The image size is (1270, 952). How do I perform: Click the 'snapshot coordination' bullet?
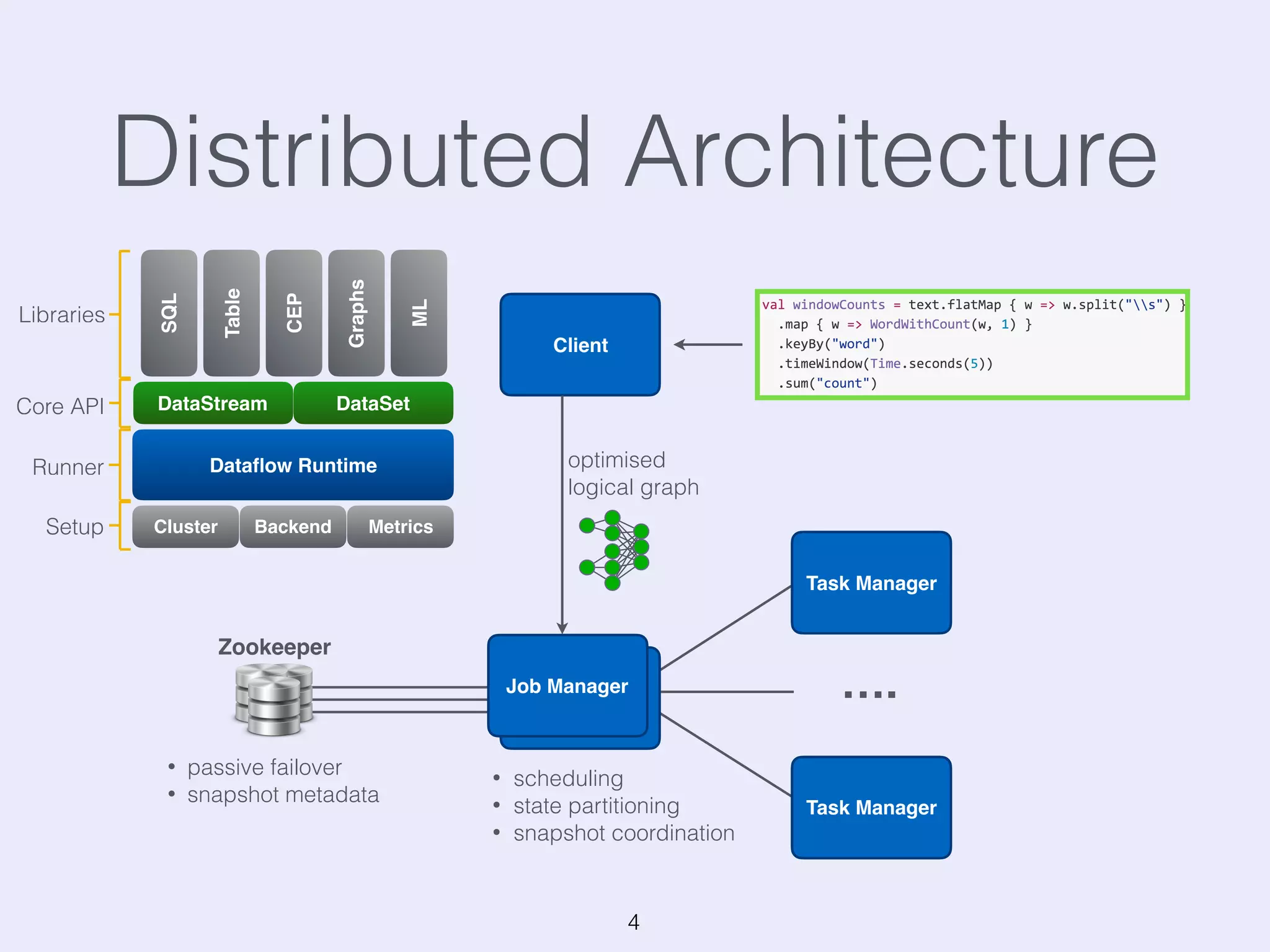point(624,833)
